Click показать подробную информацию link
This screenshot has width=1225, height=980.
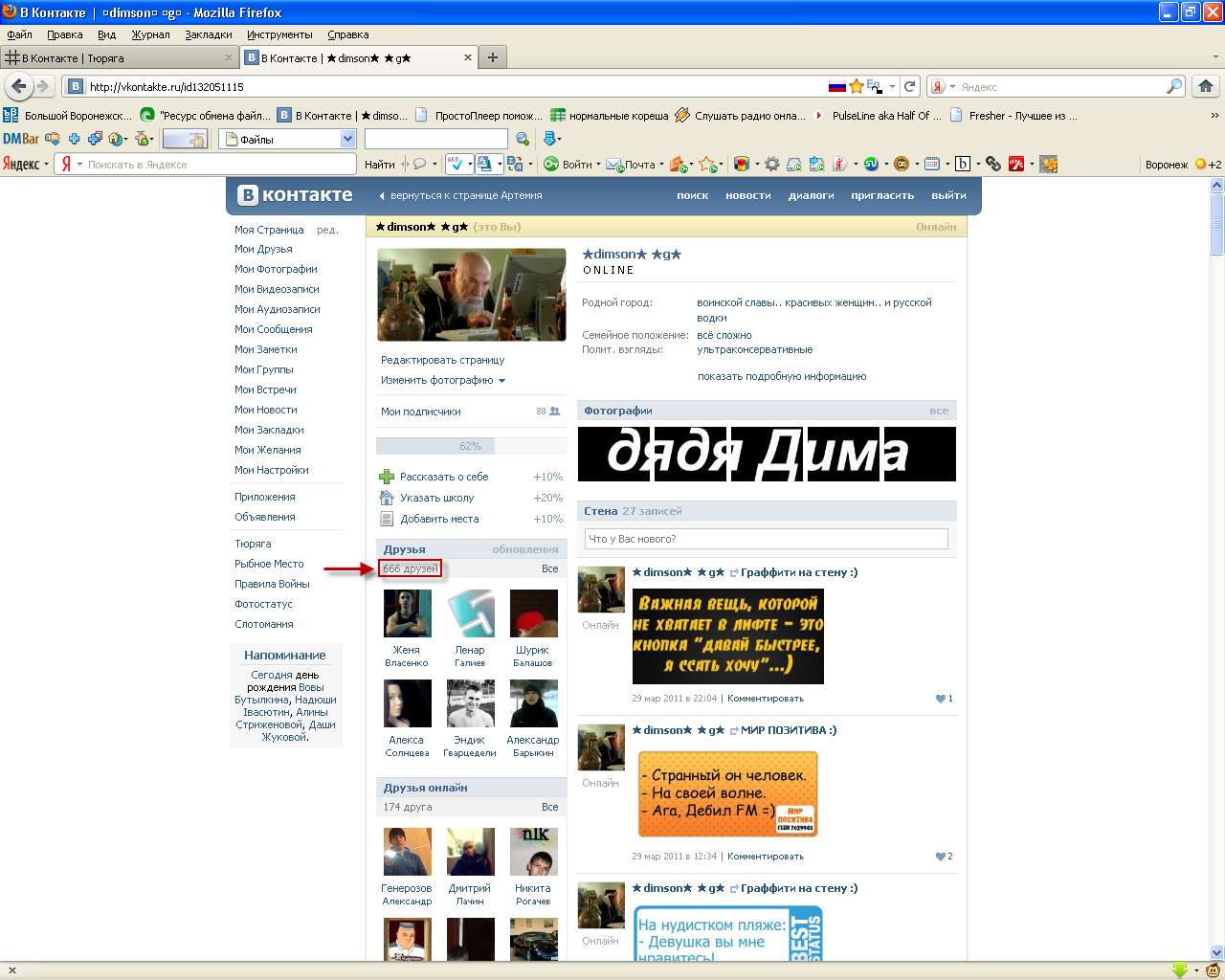click(x=782, y=376)
